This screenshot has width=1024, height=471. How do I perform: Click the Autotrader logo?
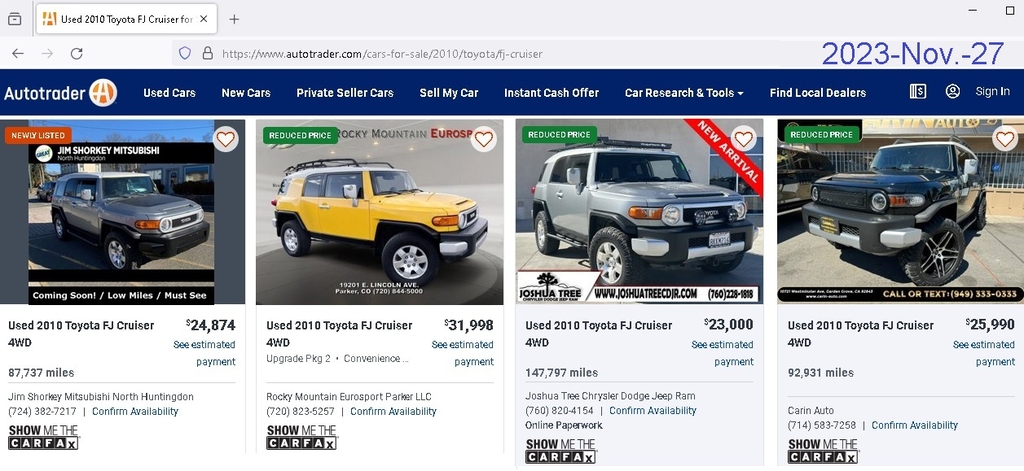click(60, 93)
